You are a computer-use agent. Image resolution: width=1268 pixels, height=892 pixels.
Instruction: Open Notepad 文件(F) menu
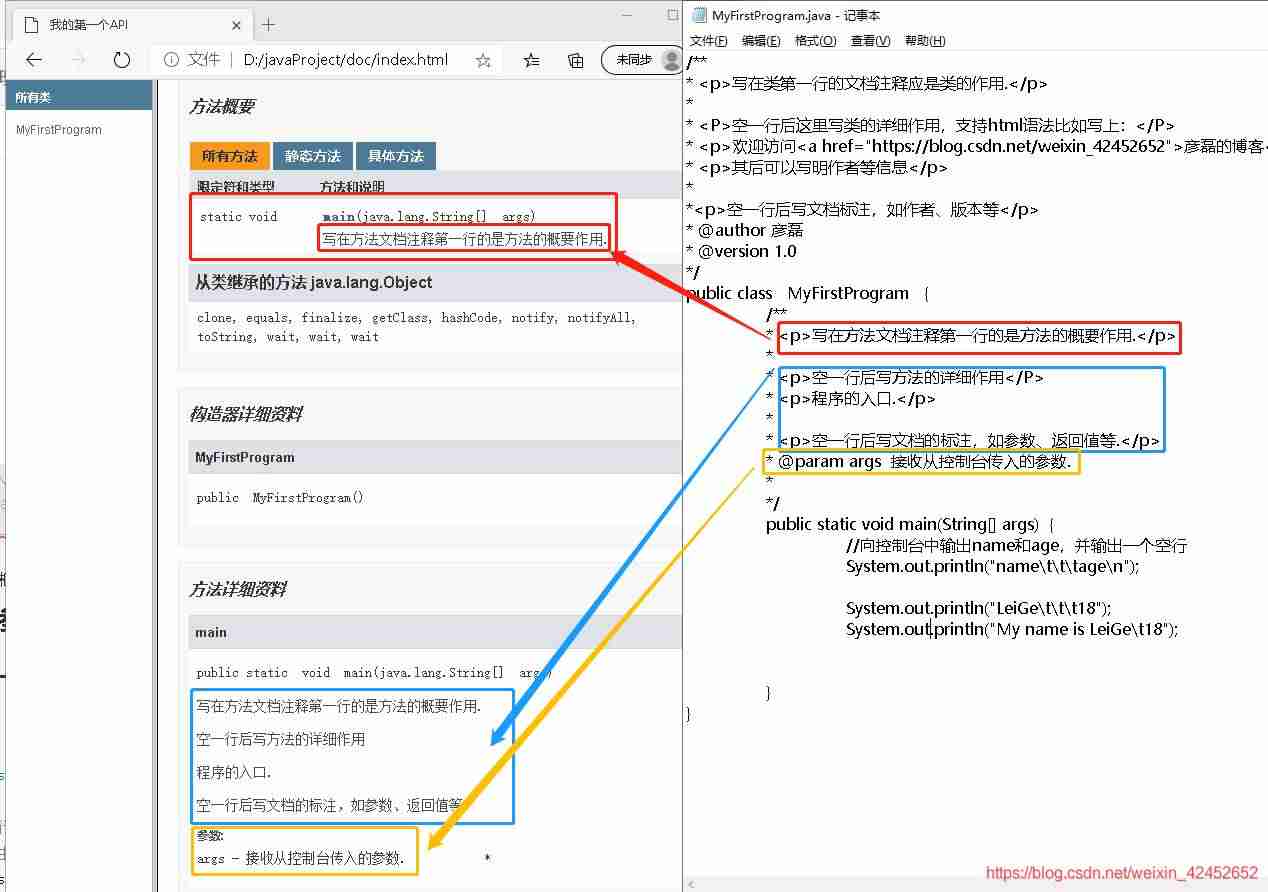click(x=708, y=41)
